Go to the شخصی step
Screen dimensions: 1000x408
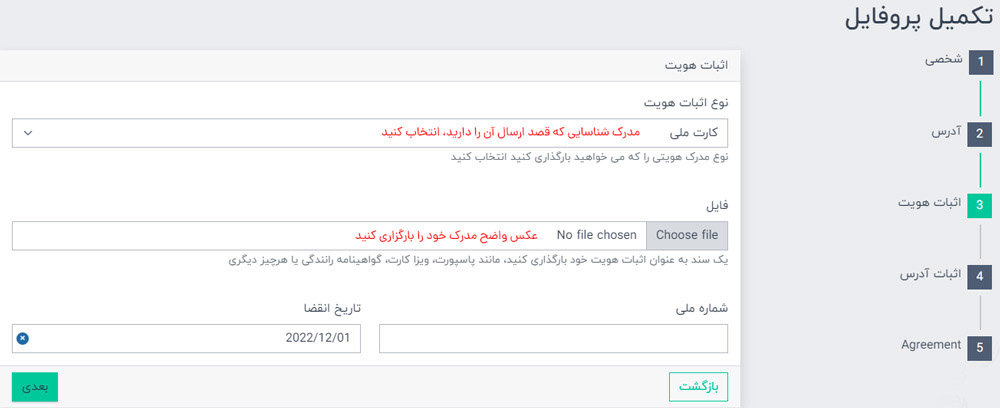944,60
